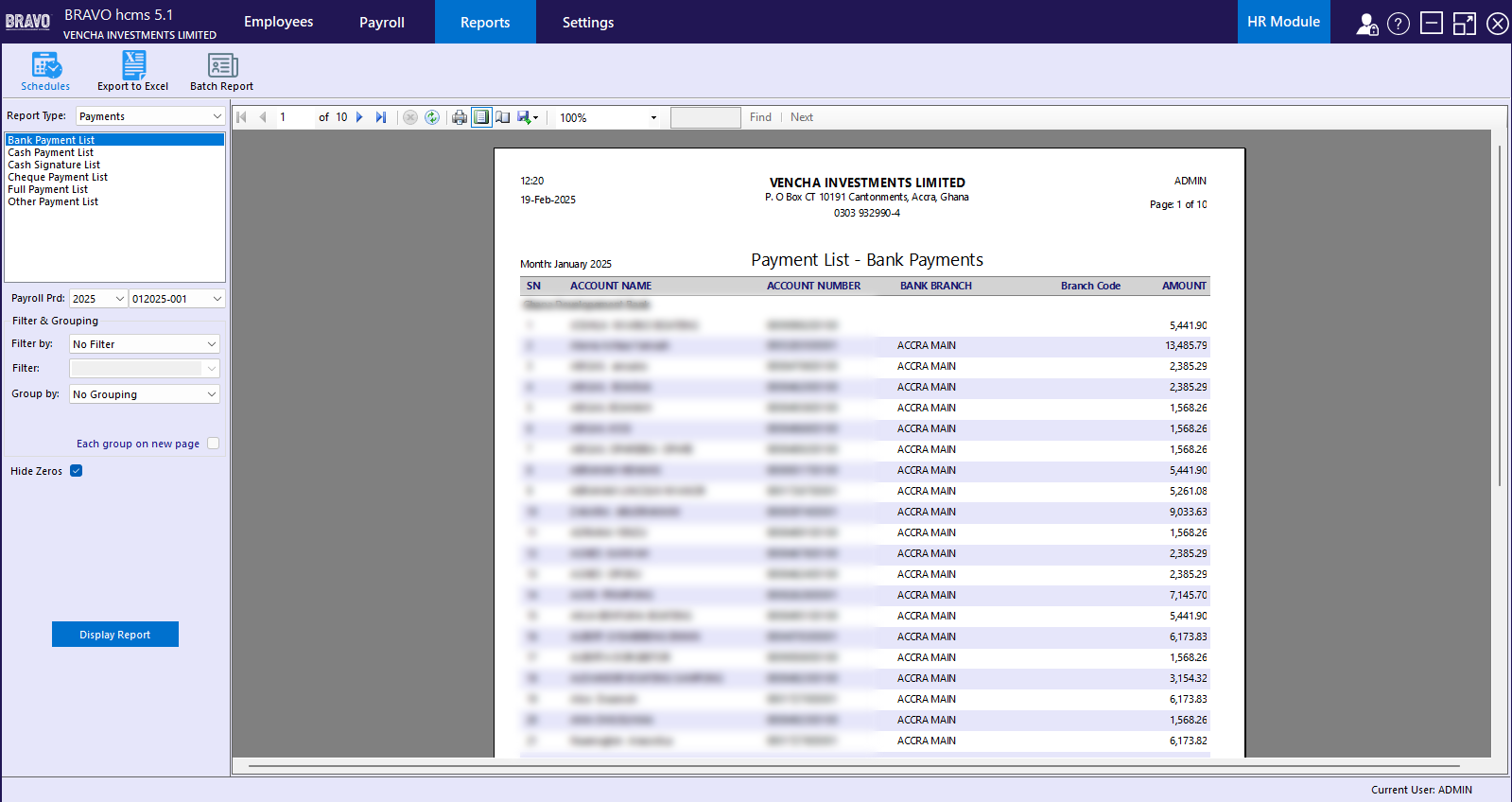
Task: Refresh the report viewer
Action: pos(432,117)
